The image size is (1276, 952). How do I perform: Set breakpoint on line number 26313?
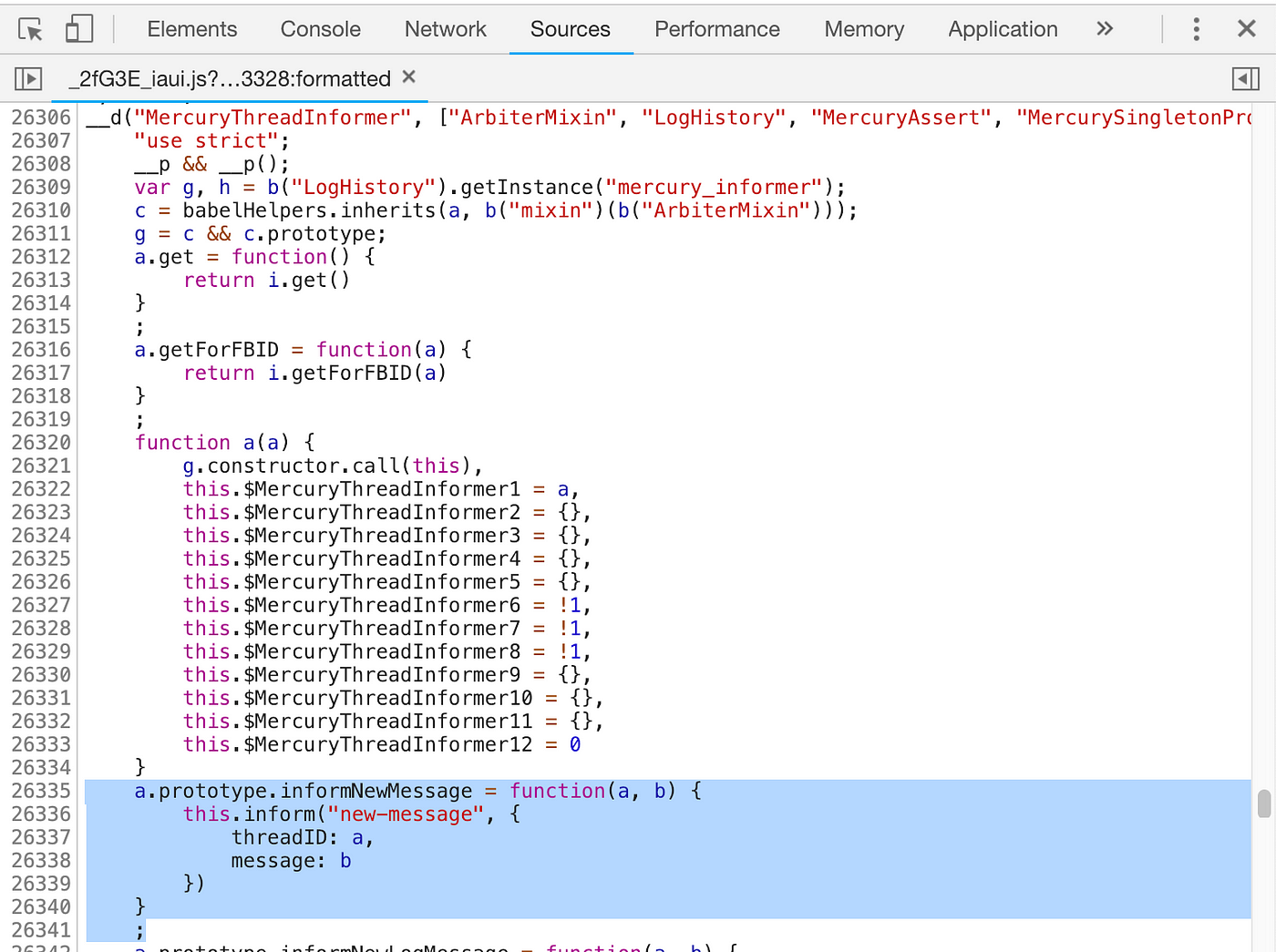coord(41,281)
